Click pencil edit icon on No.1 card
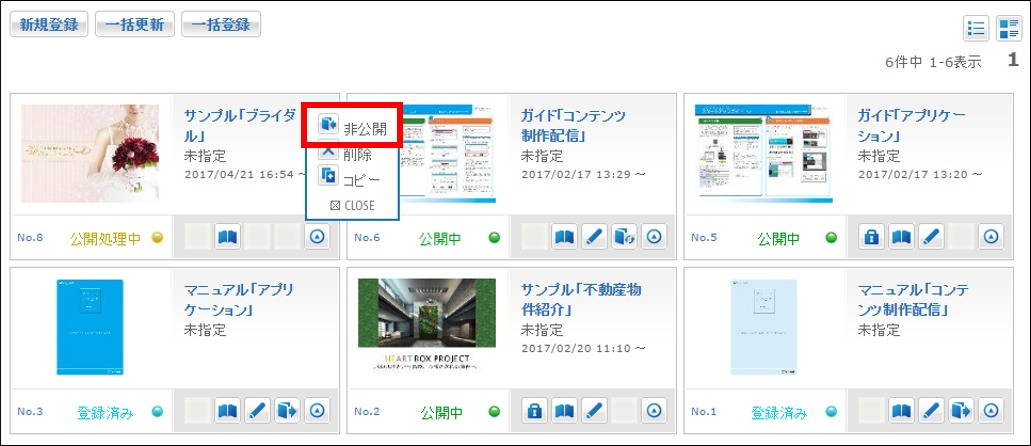This screenshot has width=1031, height=446. click(931, 411)
